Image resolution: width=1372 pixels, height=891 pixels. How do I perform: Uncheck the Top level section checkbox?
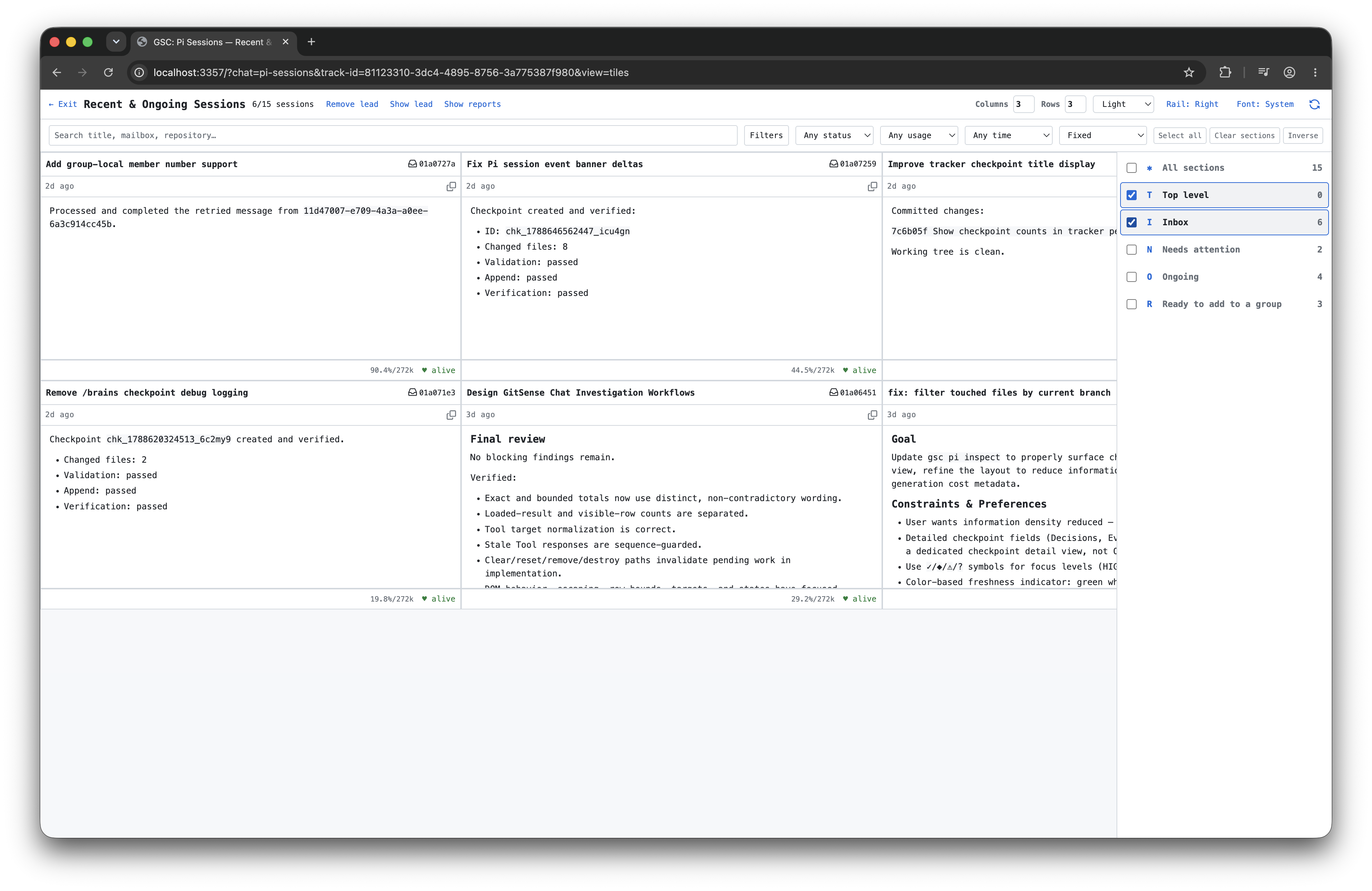(1132, 195)
